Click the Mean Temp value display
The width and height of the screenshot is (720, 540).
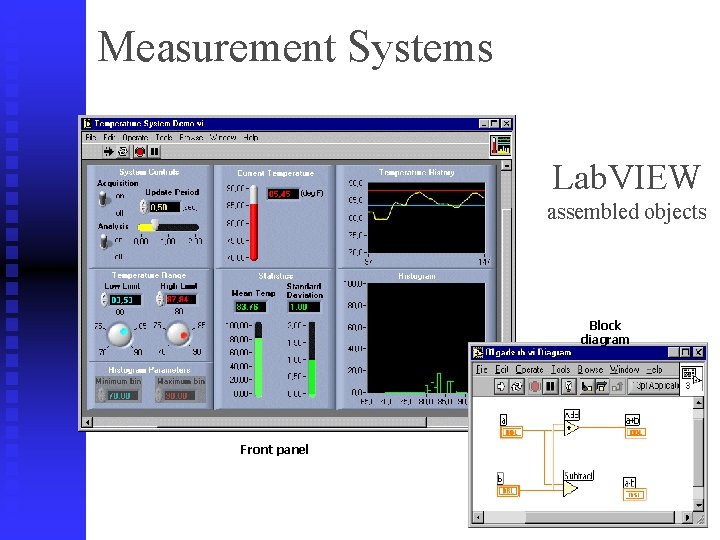[250, 307]
